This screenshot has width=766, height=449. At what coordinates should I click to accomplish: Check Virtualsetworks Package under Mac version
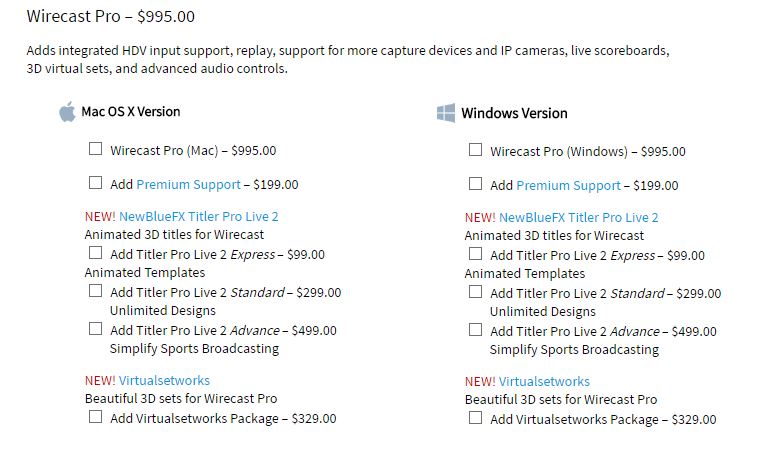coord(96,417)
